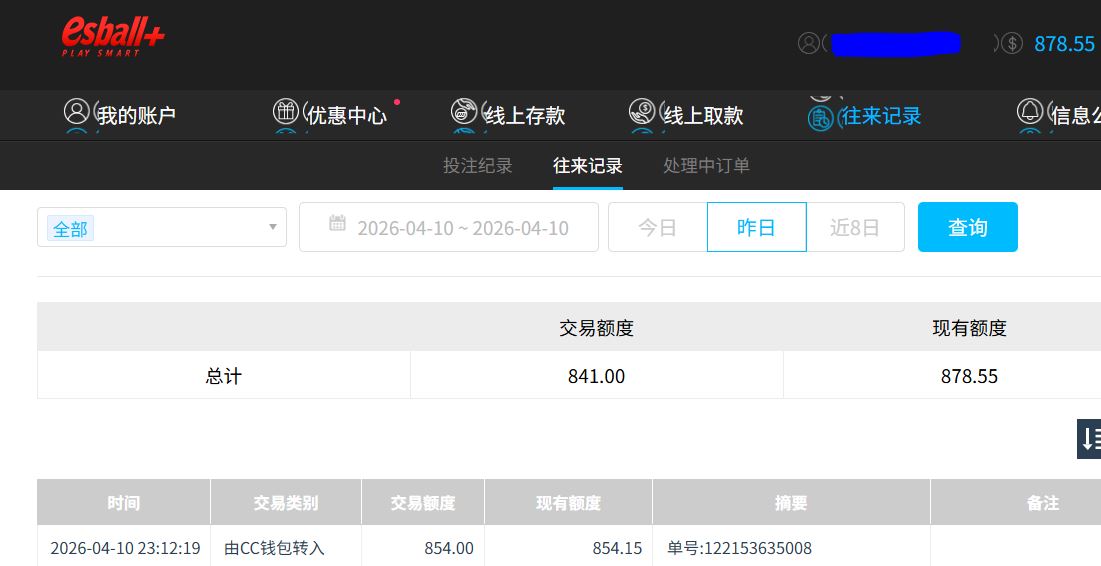
Task: Click the 往来记录 records icon
Action: (x=821, y=117)
